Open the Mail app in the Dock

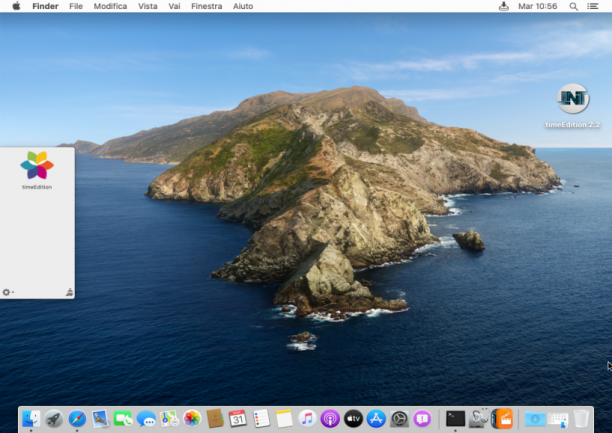pos(100,419)
